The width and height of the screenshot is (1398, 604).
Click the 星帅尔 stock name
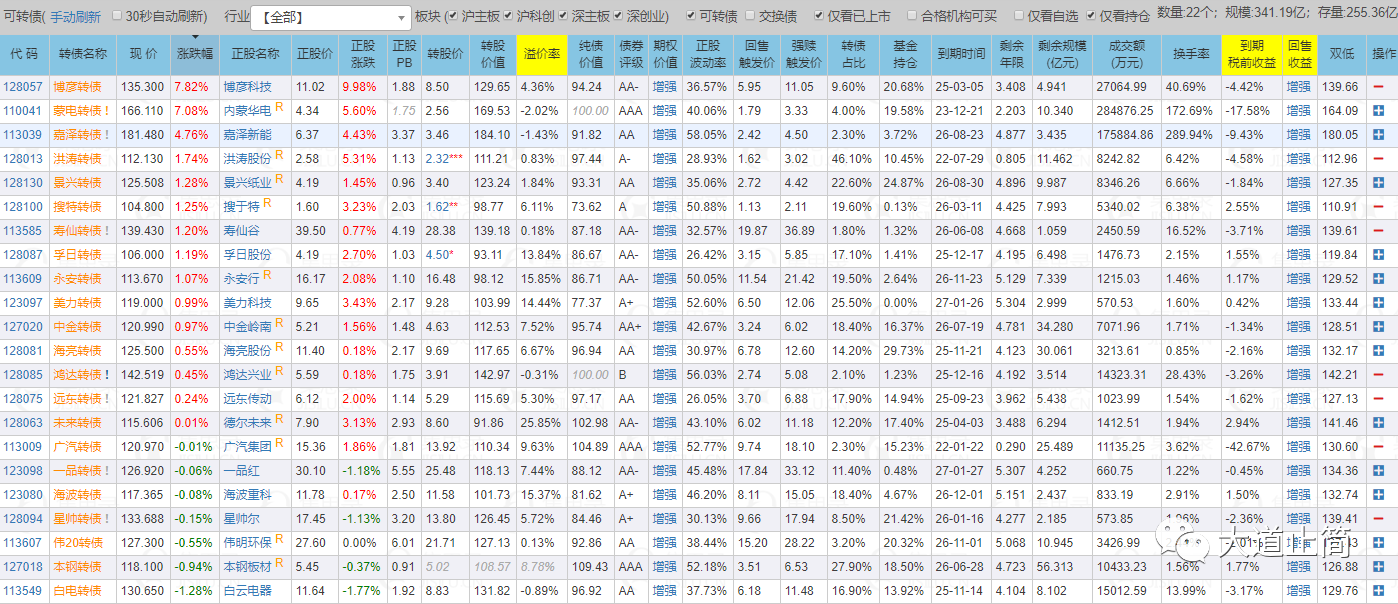241,519
